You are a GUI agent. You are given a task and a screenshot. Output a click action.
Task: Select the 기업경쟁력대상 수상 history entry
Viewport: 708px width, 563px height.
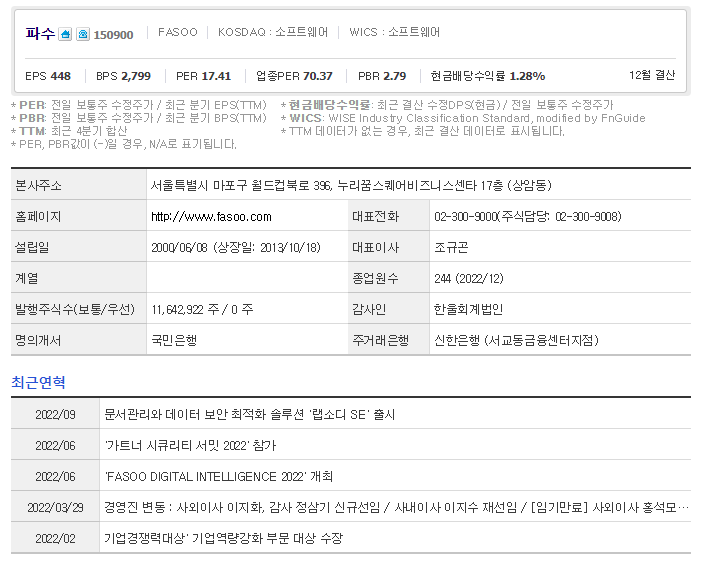tap(224, 539)
